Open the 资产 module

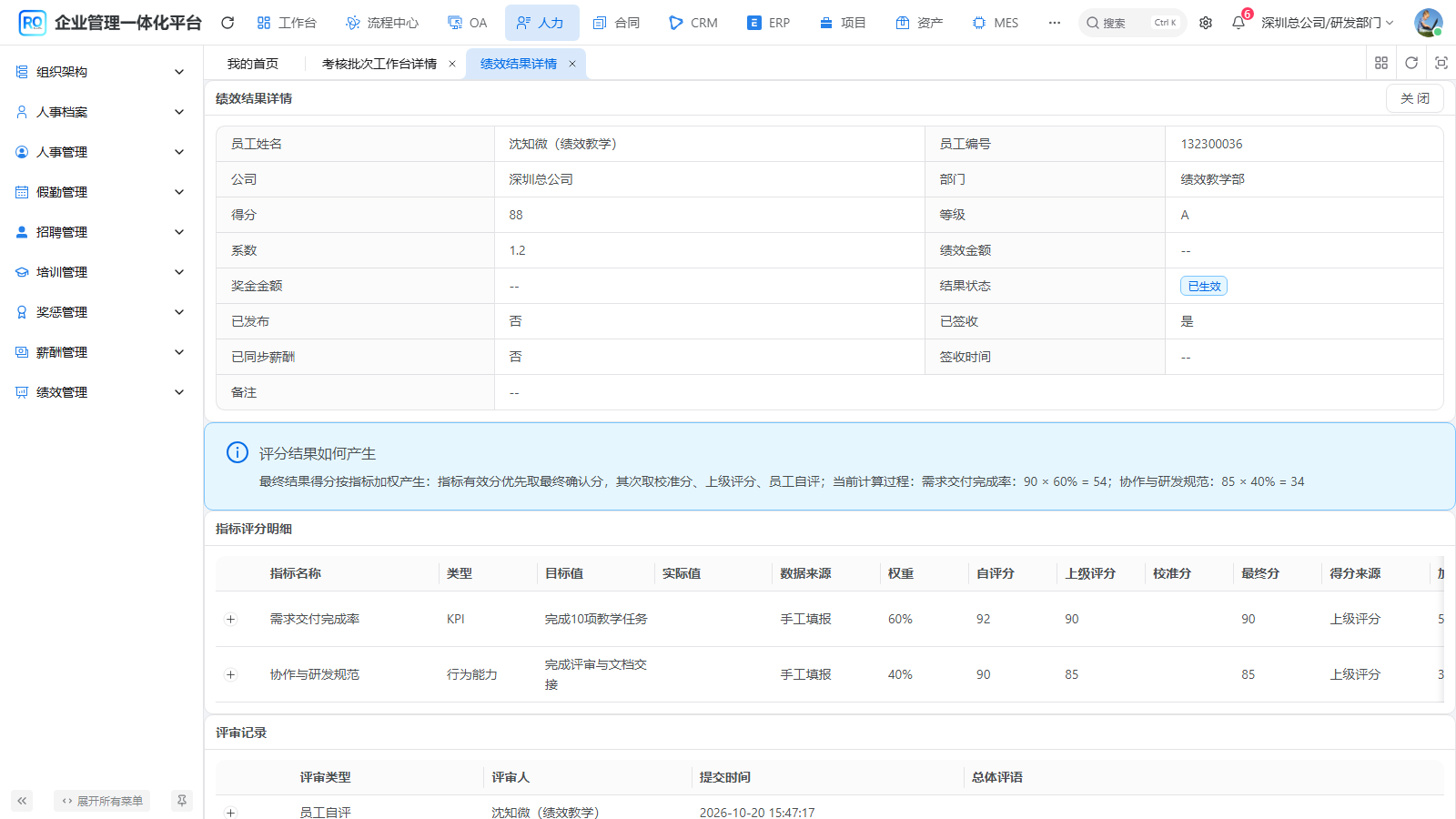point(919,23)
